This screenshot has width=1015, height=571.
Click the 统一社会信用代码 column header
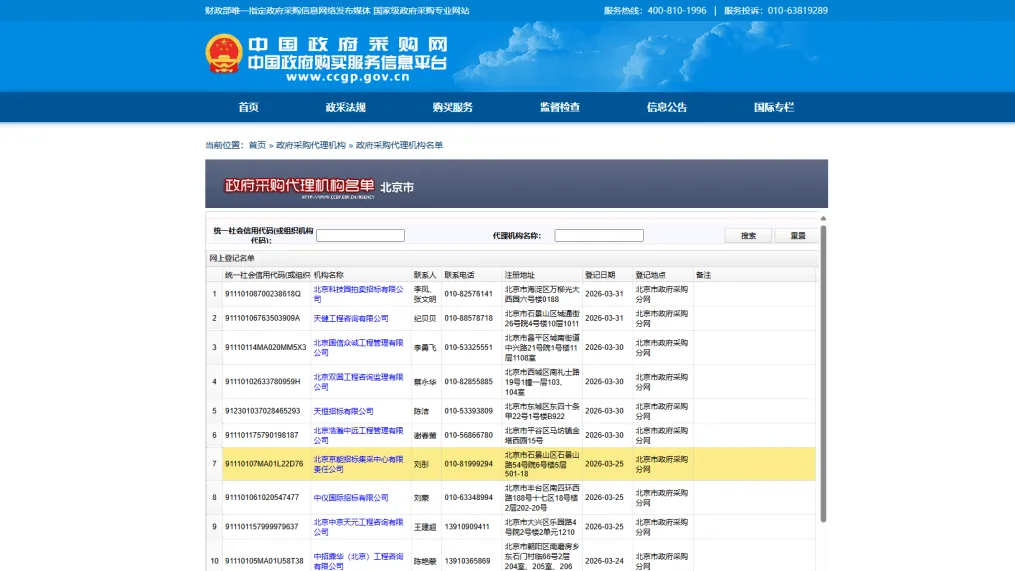pos(267,275)
